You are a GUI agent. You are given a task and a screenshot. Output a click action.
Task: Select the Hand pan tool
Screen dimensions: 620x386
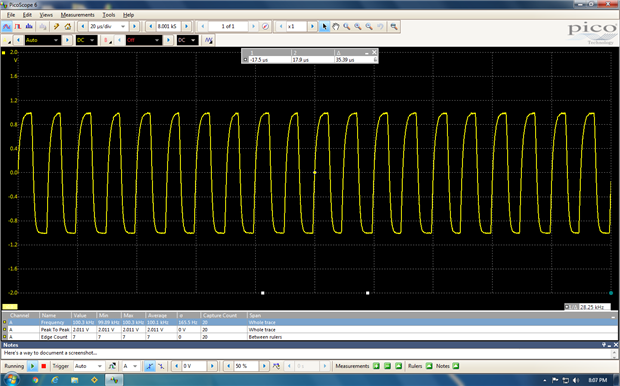click(335, 26)
